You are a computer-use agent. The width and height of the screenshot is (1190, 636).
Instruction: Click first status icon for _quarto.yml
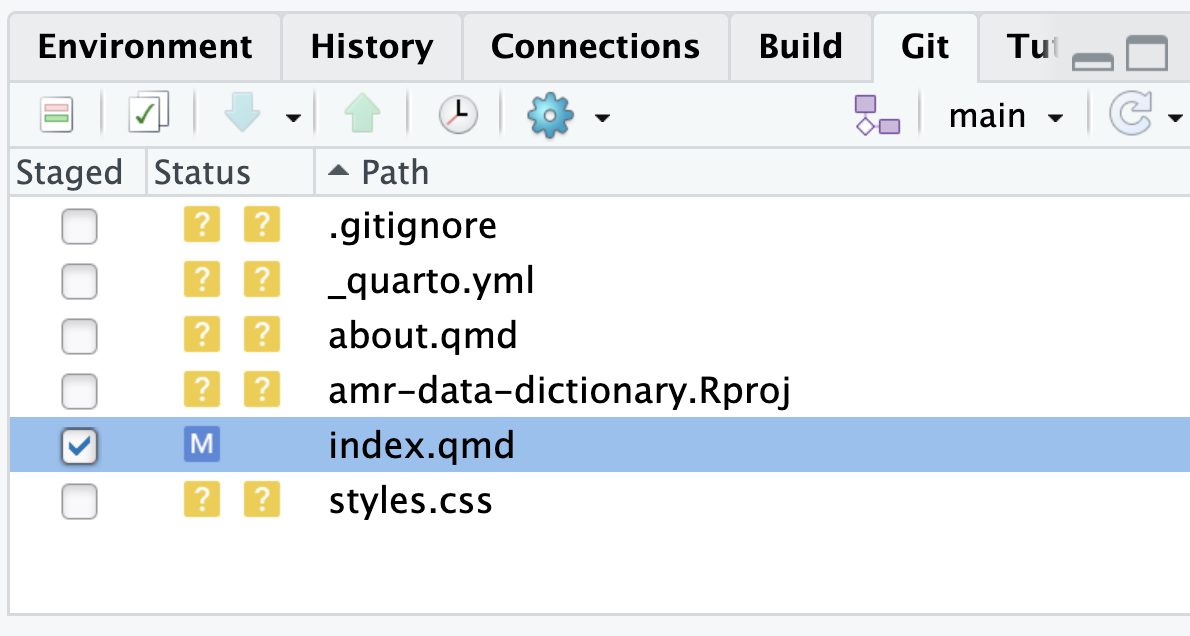click(202, 279)
